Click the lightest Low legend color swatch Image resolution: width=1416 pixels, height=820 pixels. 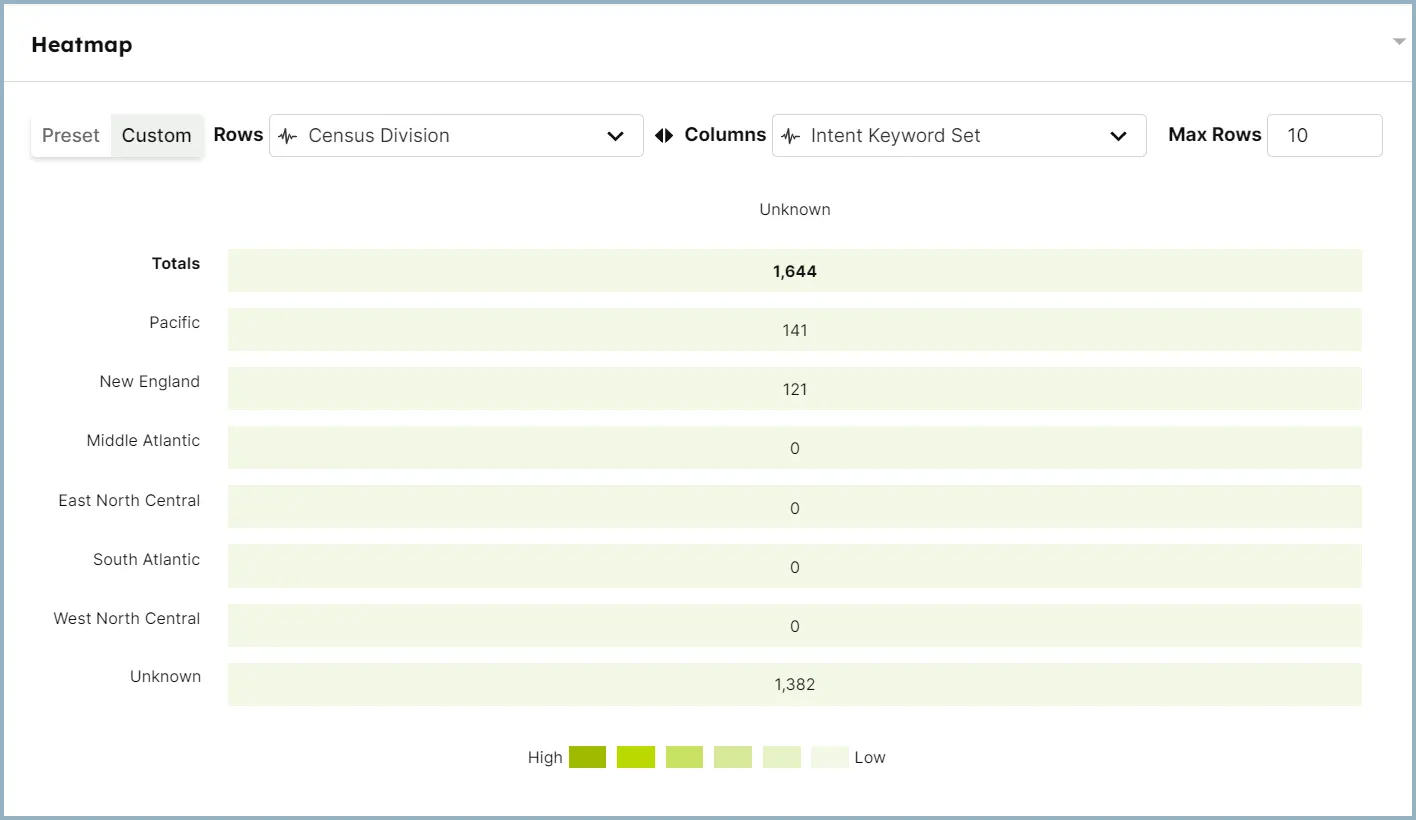(x=829, y=757)
